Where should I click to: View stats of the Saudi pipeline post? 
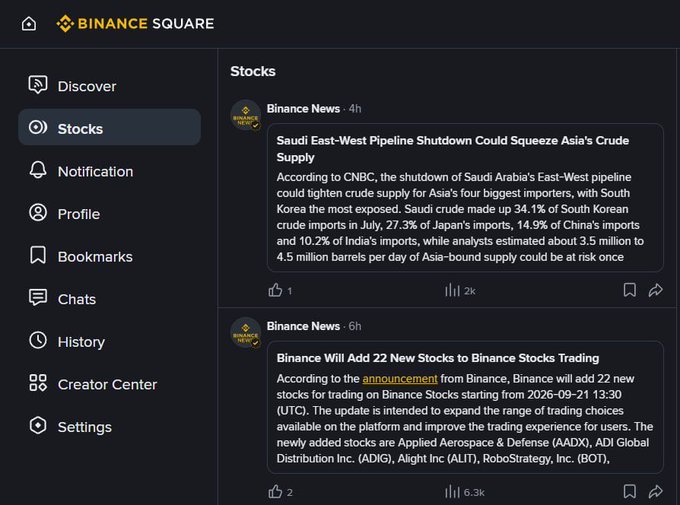click(x=452, y=290)
